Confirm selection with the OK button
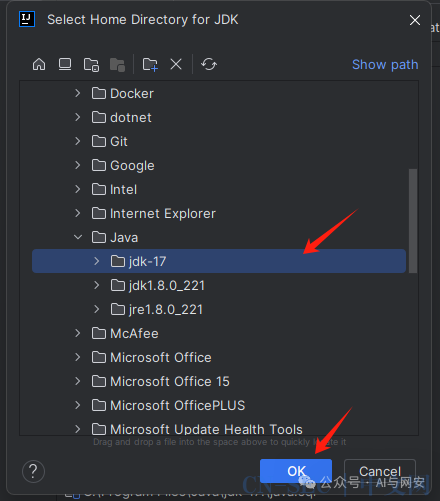440x501 pixels. tap(296, 471)
